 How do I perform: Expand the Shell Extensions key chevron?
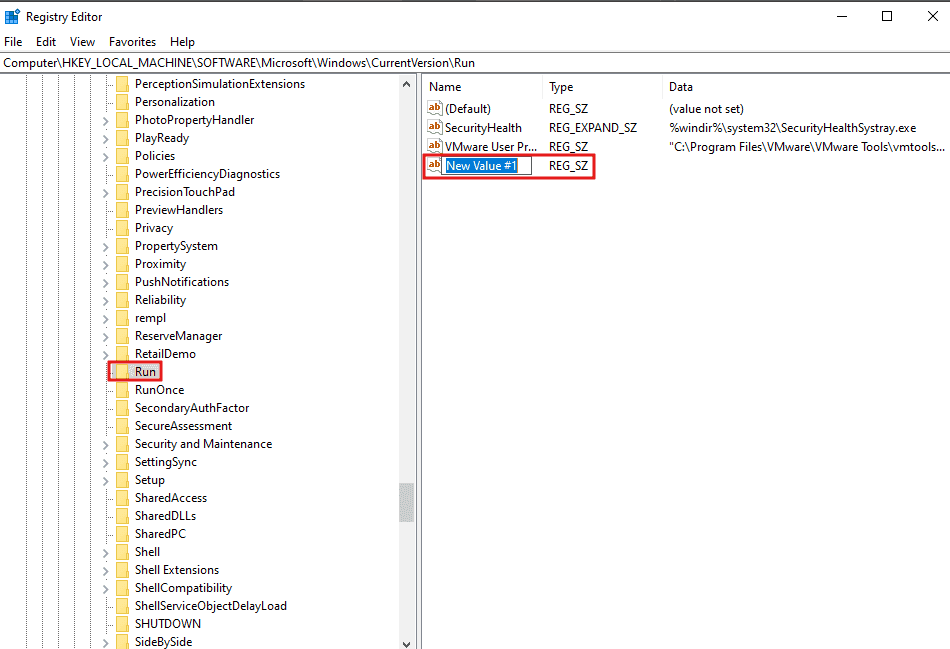(x=105, y=571)
